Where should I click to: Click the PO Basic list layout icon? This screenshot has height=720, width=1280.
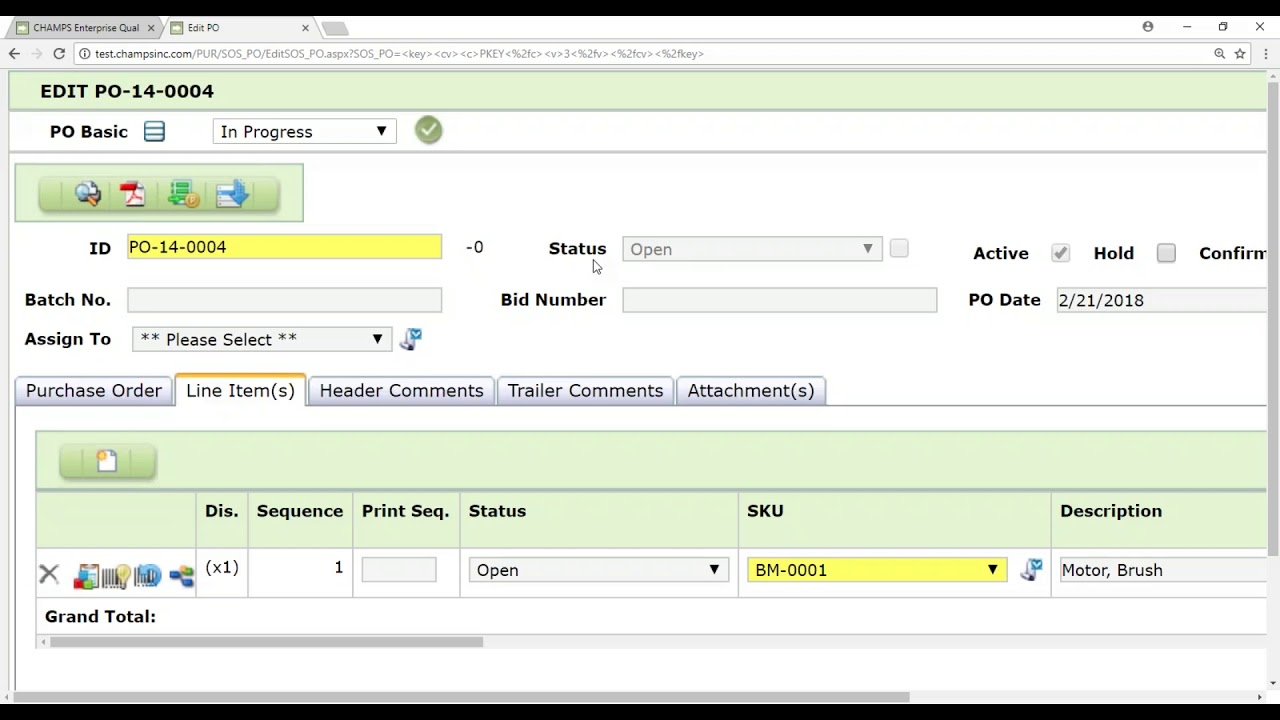(x=154, y=131)
